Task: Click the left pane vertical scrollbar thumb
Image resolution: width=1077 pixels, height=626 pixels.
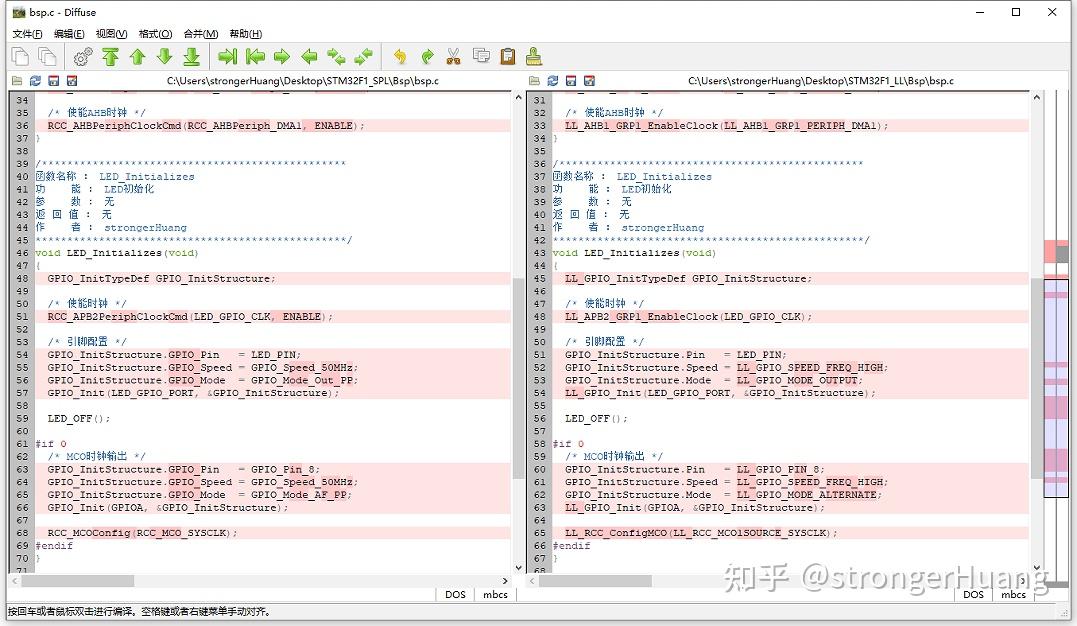Action: pos(519,378)
